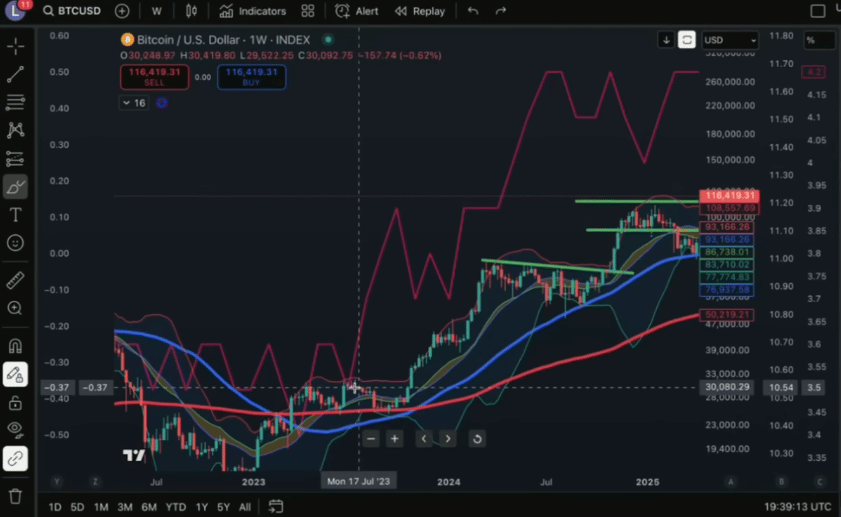Toggle lock all drawing tools

pos(16,402)
